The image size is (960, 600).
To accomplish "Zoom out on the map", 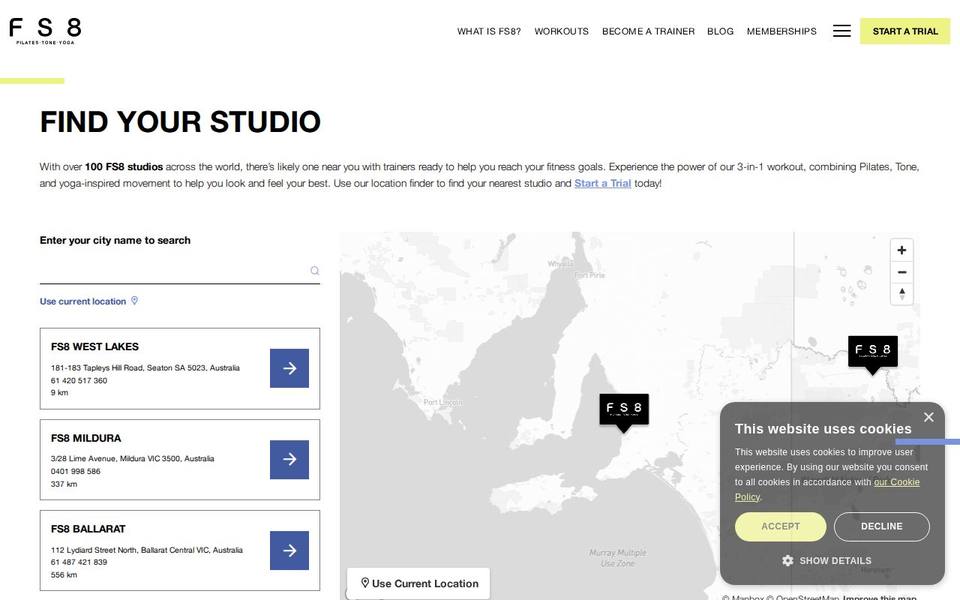I will click(x=901, y=272).
